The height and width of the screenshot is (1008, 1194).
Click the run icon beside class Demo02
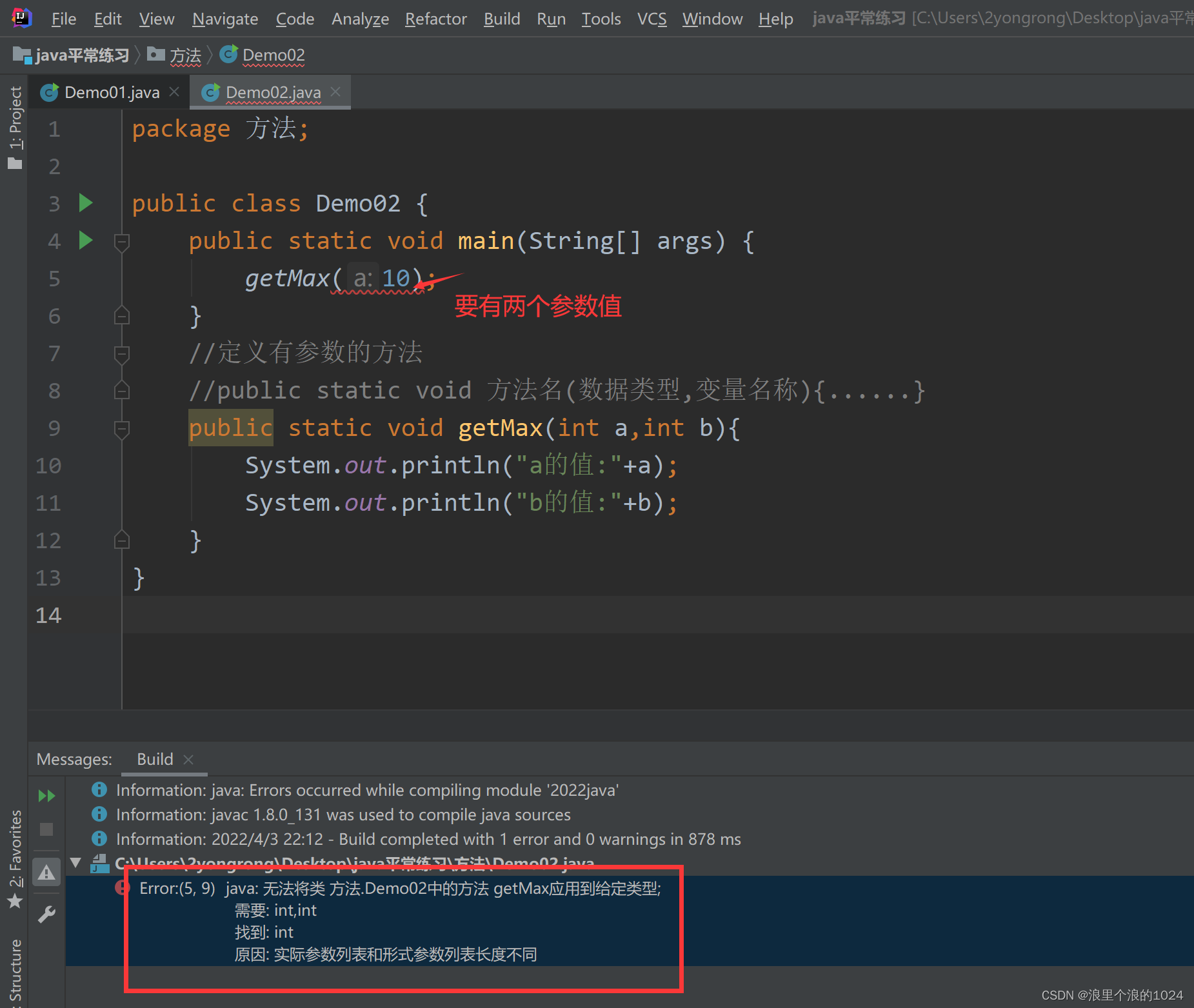[86, 203]
